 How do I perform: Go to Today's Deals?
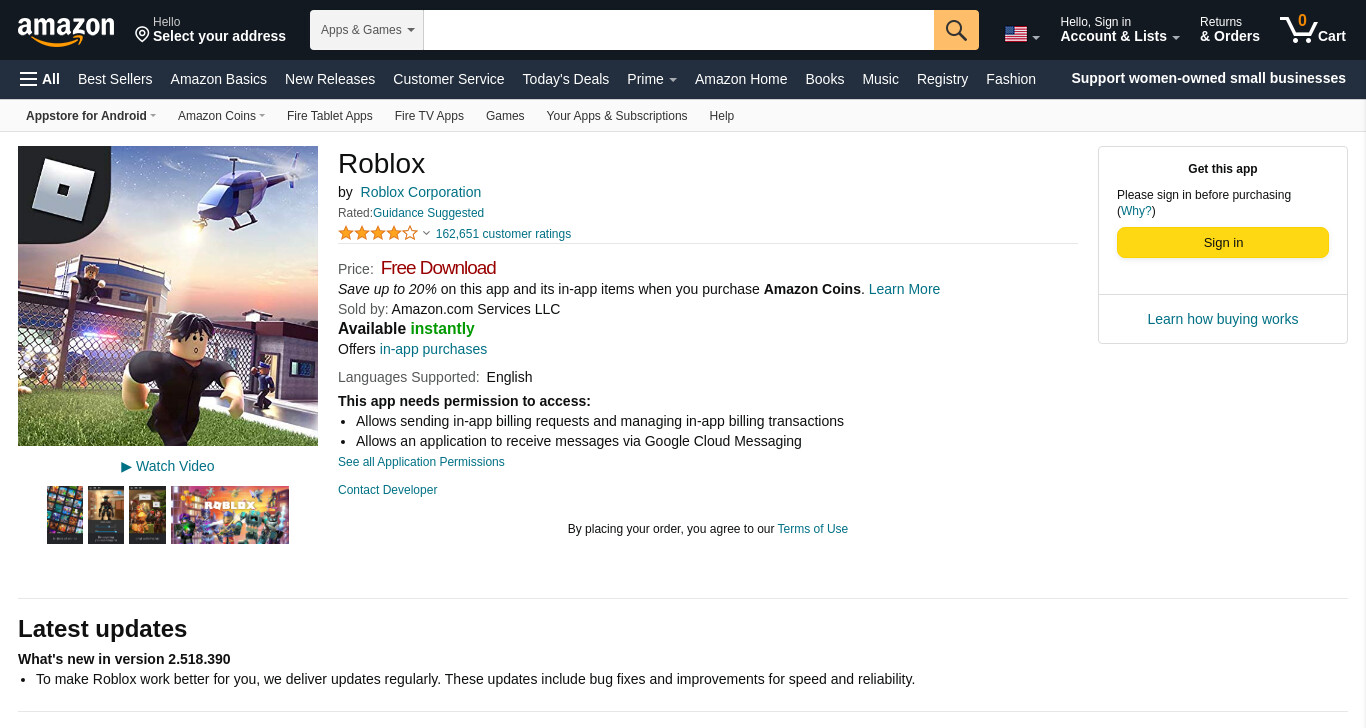point(566,79)
